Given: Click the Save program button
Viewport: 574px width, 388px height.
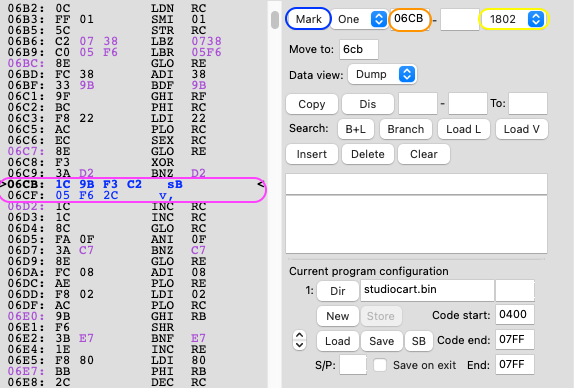Looking at the screenshot, I should 381,341.
